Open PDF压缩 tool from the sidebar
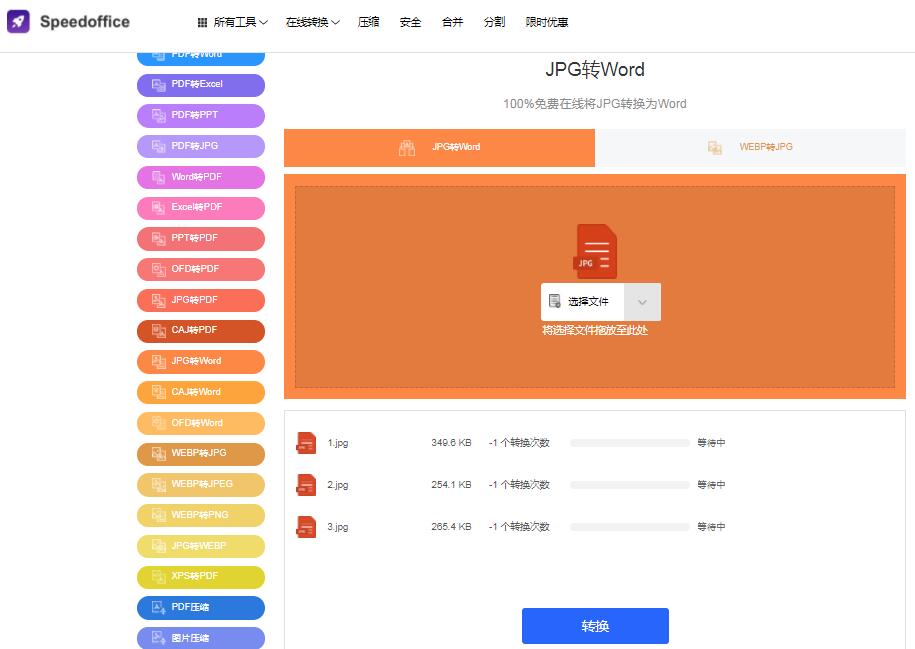 coord(201,607)
